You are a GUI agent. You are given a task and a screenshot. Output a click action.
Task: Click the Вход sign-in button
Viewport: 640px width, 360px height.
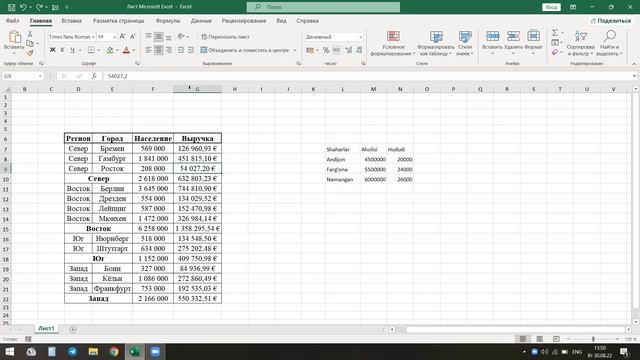point(551,7)
